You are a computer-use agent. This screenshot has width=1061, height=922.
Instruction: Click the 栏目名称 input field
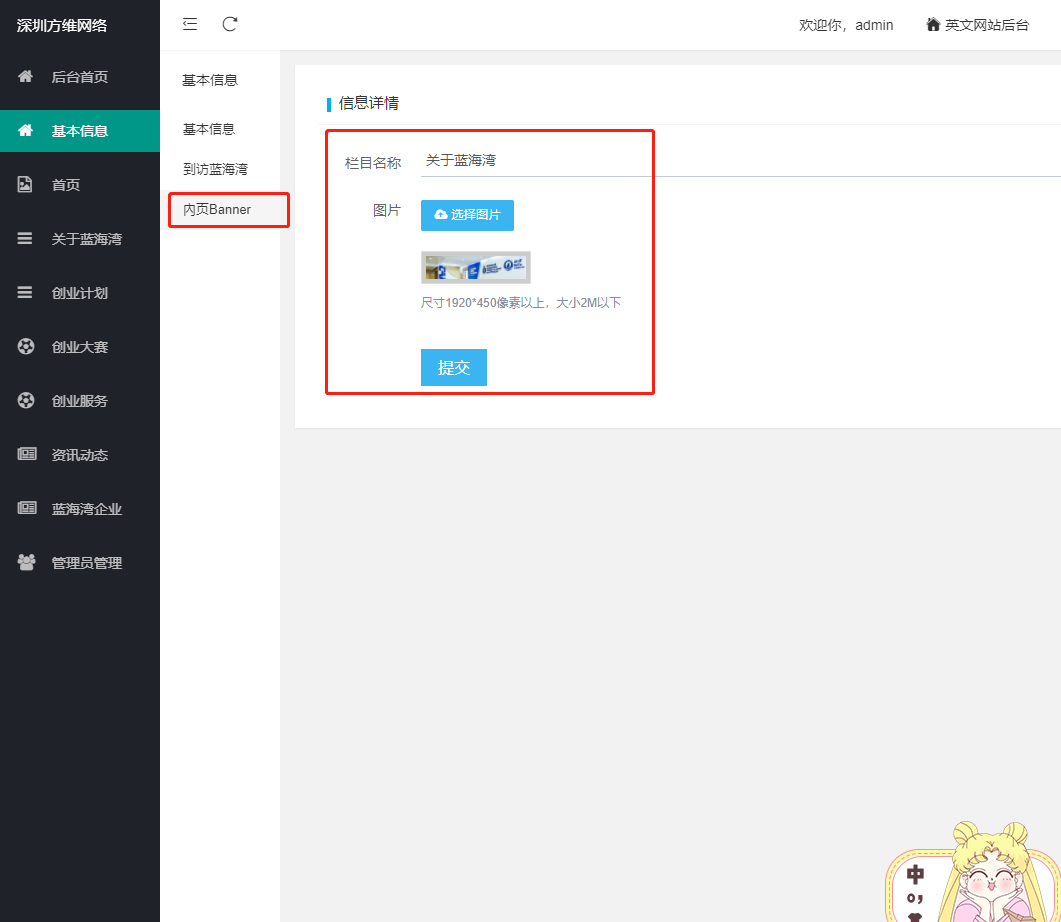740,160
